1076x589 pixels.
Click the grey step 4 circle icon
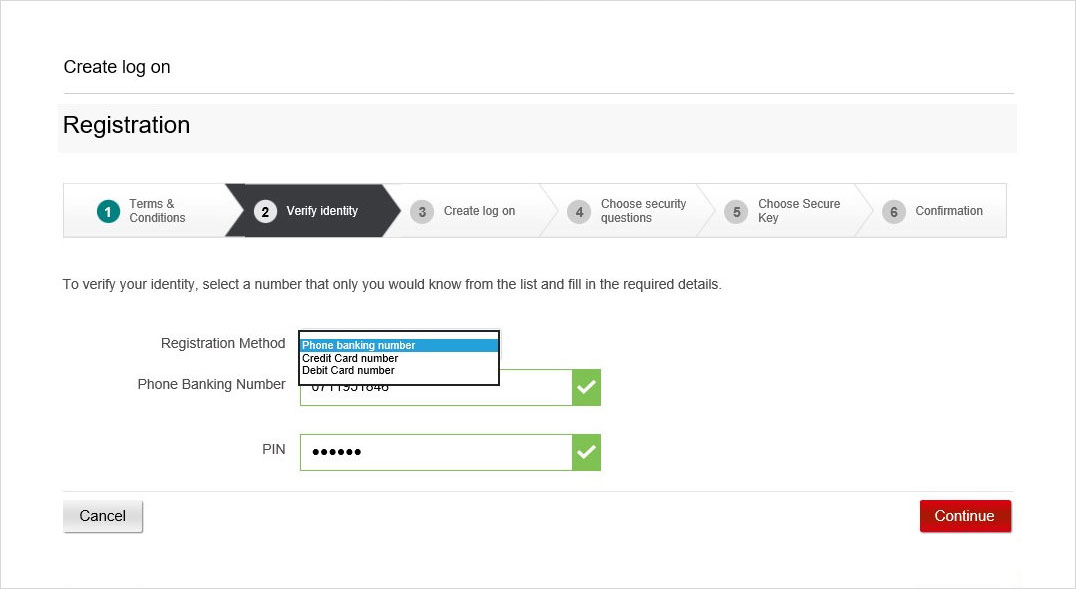coord(579,211)
